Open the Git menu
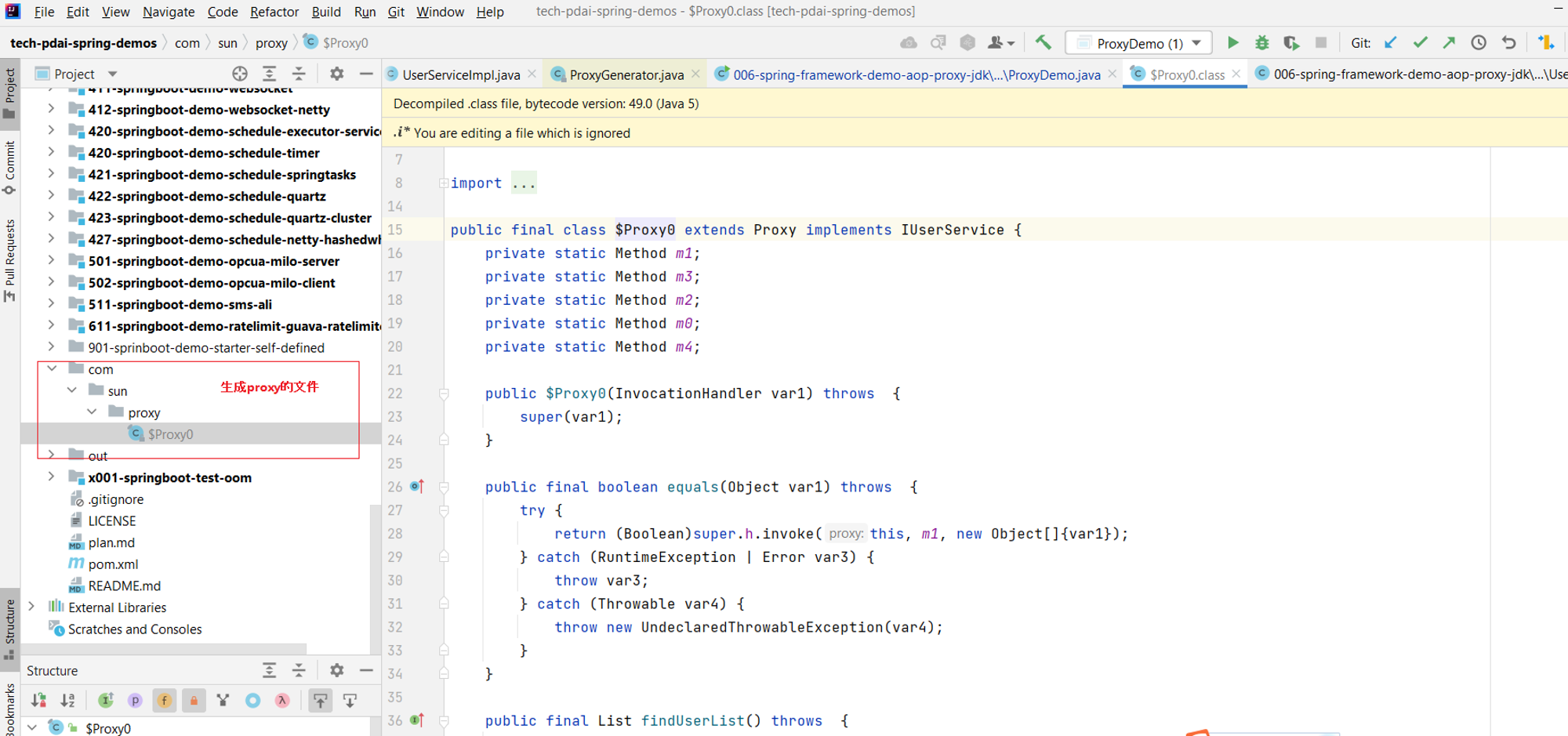Image resolution: width=1568 pixels, height=736 pixels. pos(396,12)
